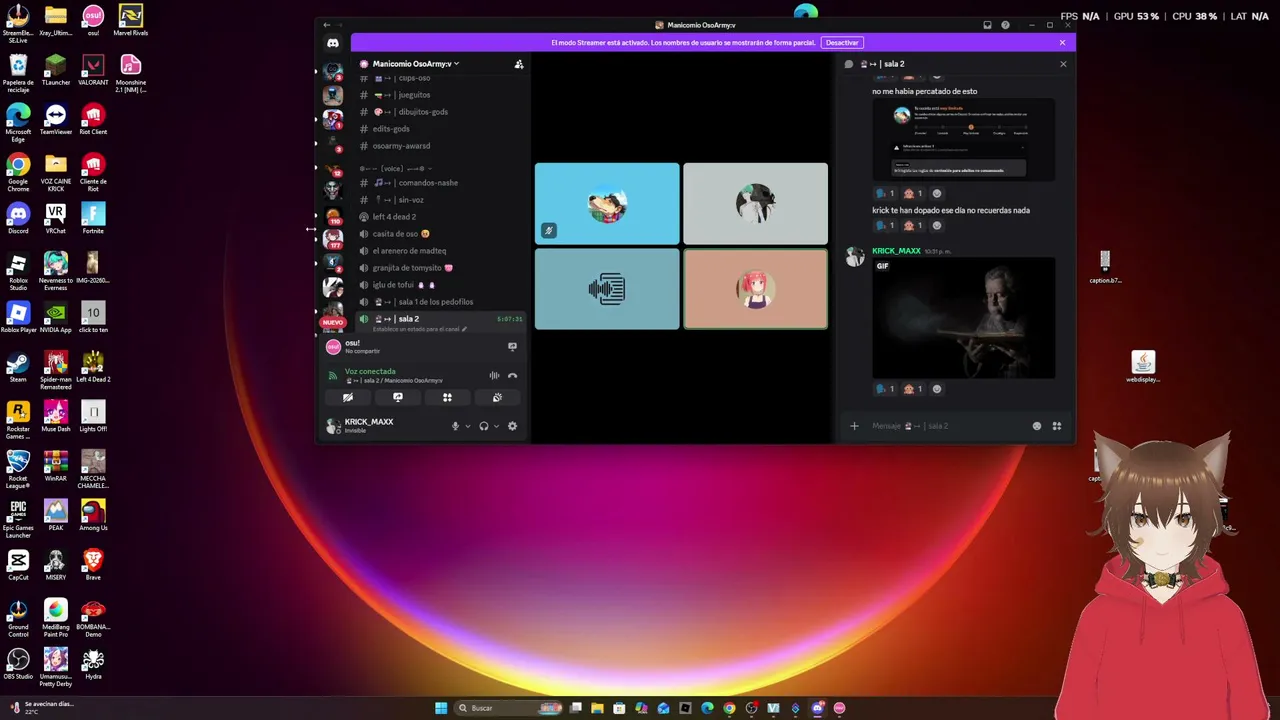
Task: Select the red-haired avatar participant tile
Action: 755,289
